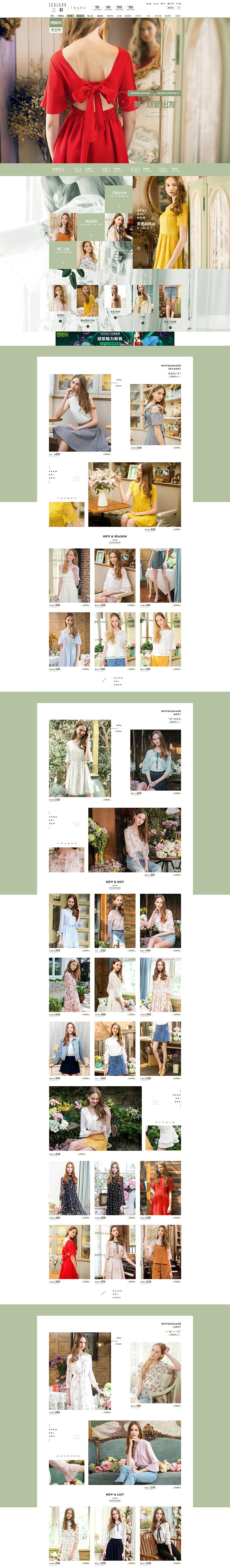This screenshot has height=1568, width=230.
Task: Open the ¥188 floral blouse product photo
Action: click(x=155, y=1373)
